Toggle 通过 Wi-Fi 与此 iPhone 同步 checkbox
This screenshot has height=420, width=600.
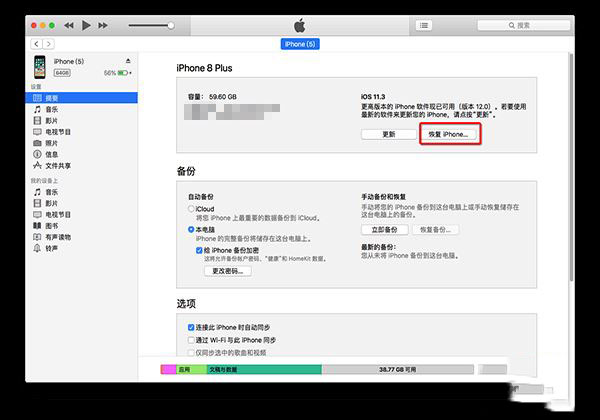pyautogui.click(x=191, y=340)
